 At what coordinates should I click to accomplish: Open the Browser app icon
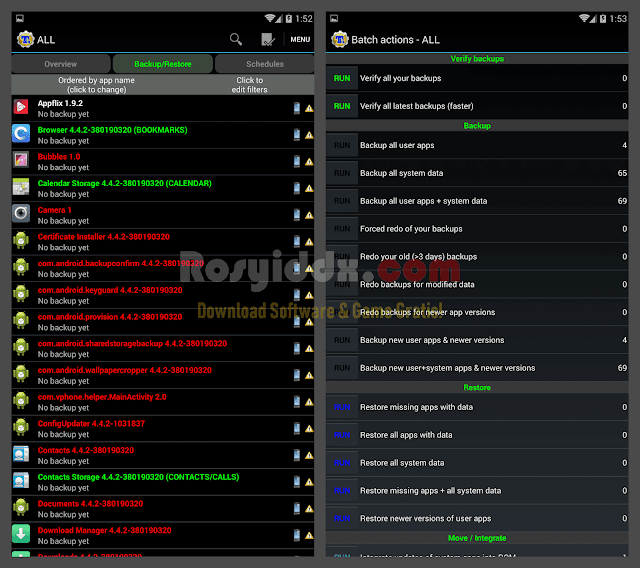click(21, 134)
